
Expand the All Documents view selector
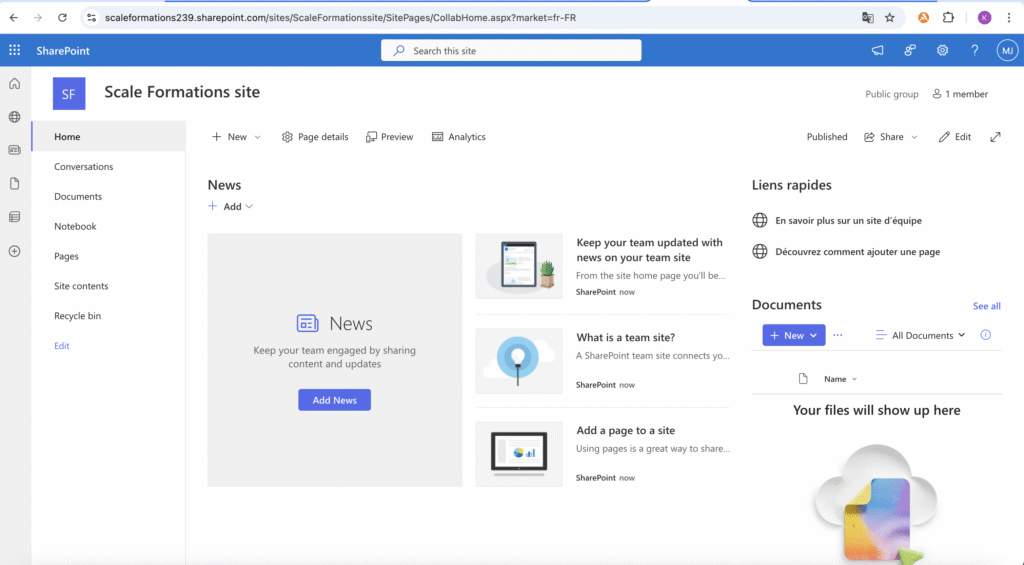coord(920,335)
